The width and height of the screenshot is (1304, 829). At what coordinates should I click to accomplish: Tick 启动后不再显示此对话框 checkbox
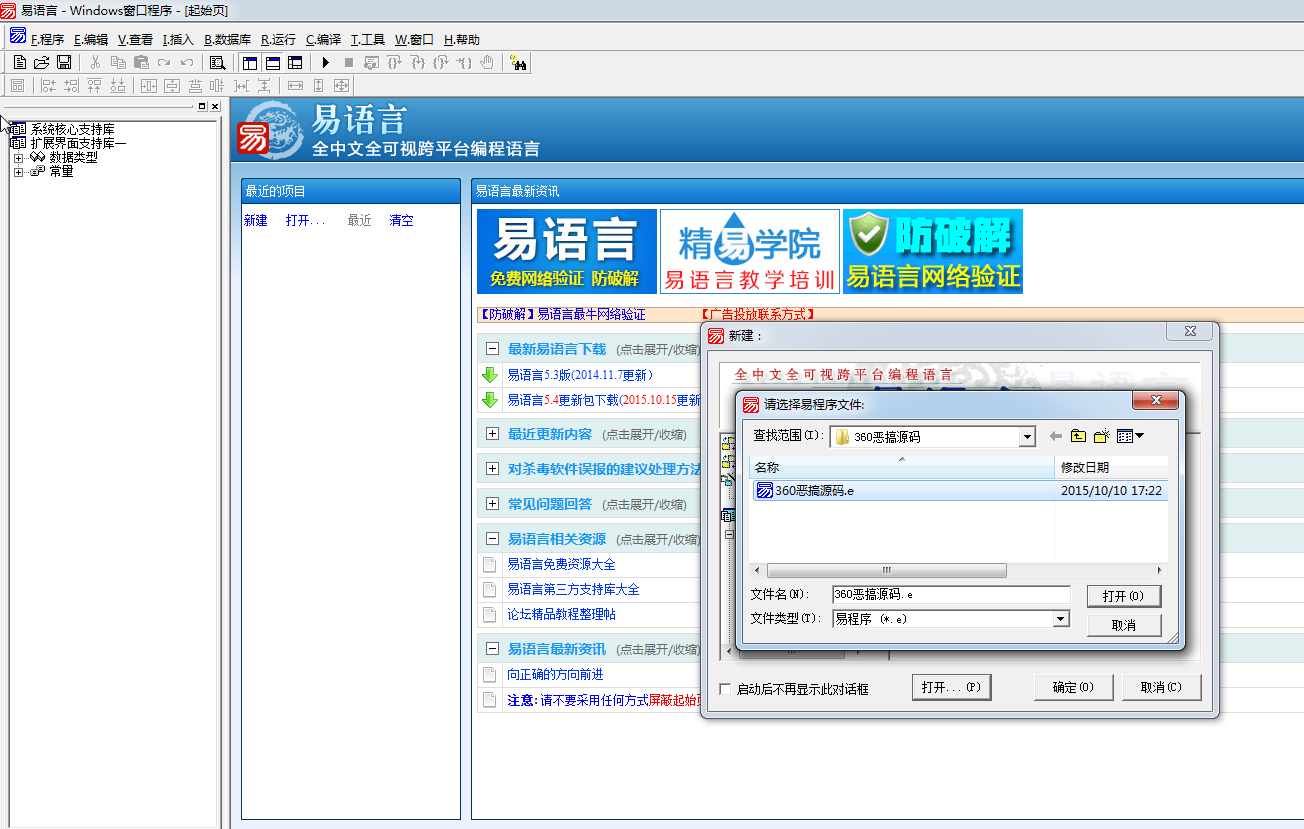[x=725, y=689]
